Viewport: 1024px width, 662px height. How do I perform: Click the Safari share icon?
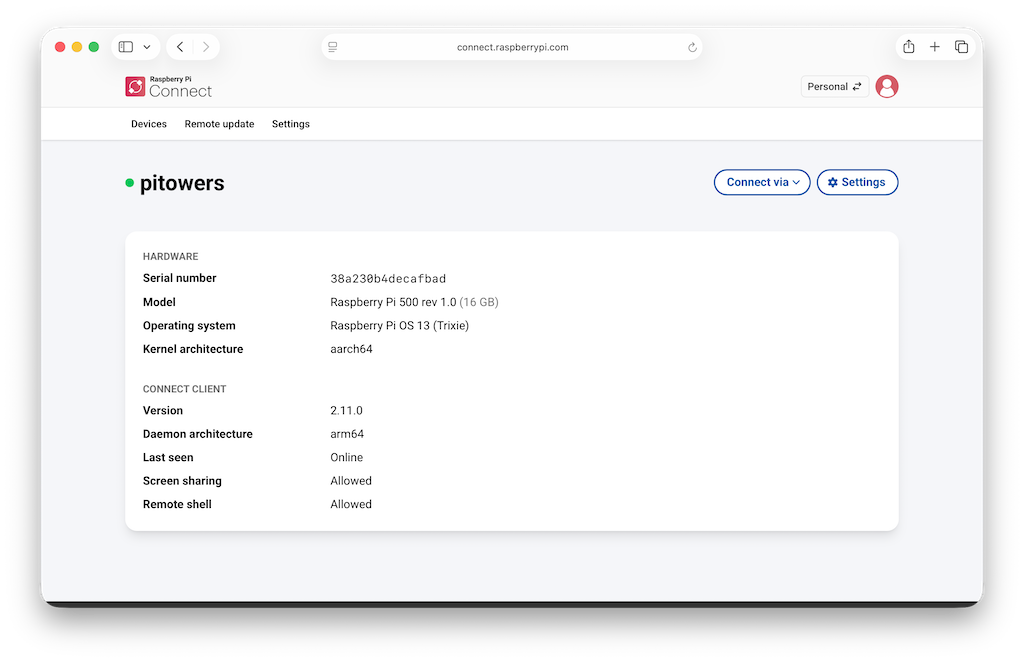[908, 46]
